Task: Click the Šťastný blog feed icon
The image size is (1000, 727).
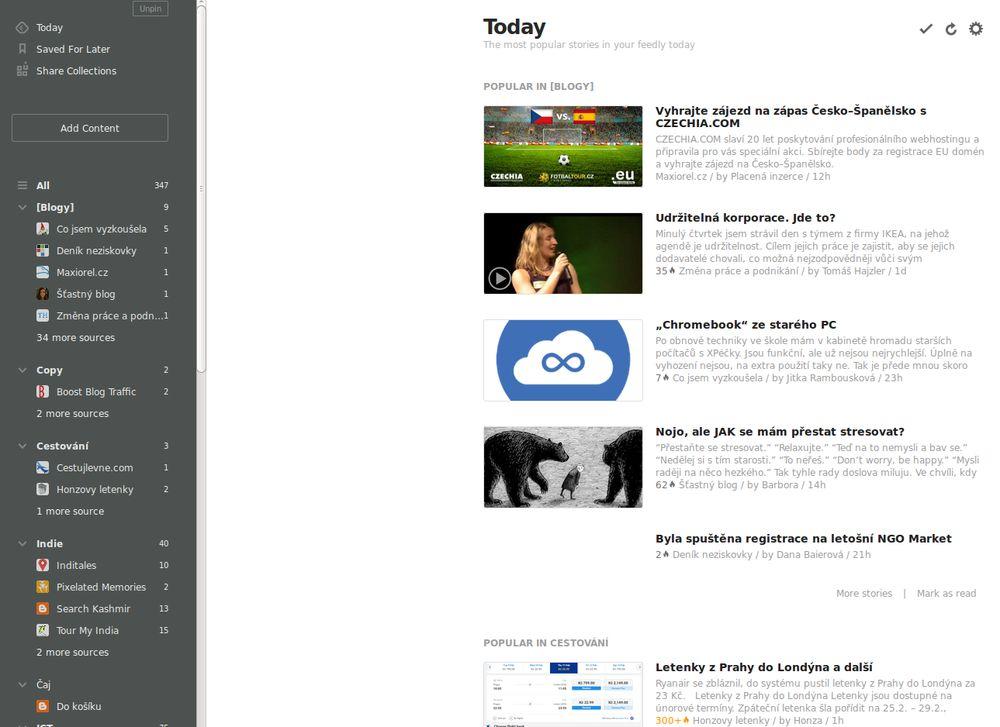Action: pyautogui.click(x=43, y=294)
